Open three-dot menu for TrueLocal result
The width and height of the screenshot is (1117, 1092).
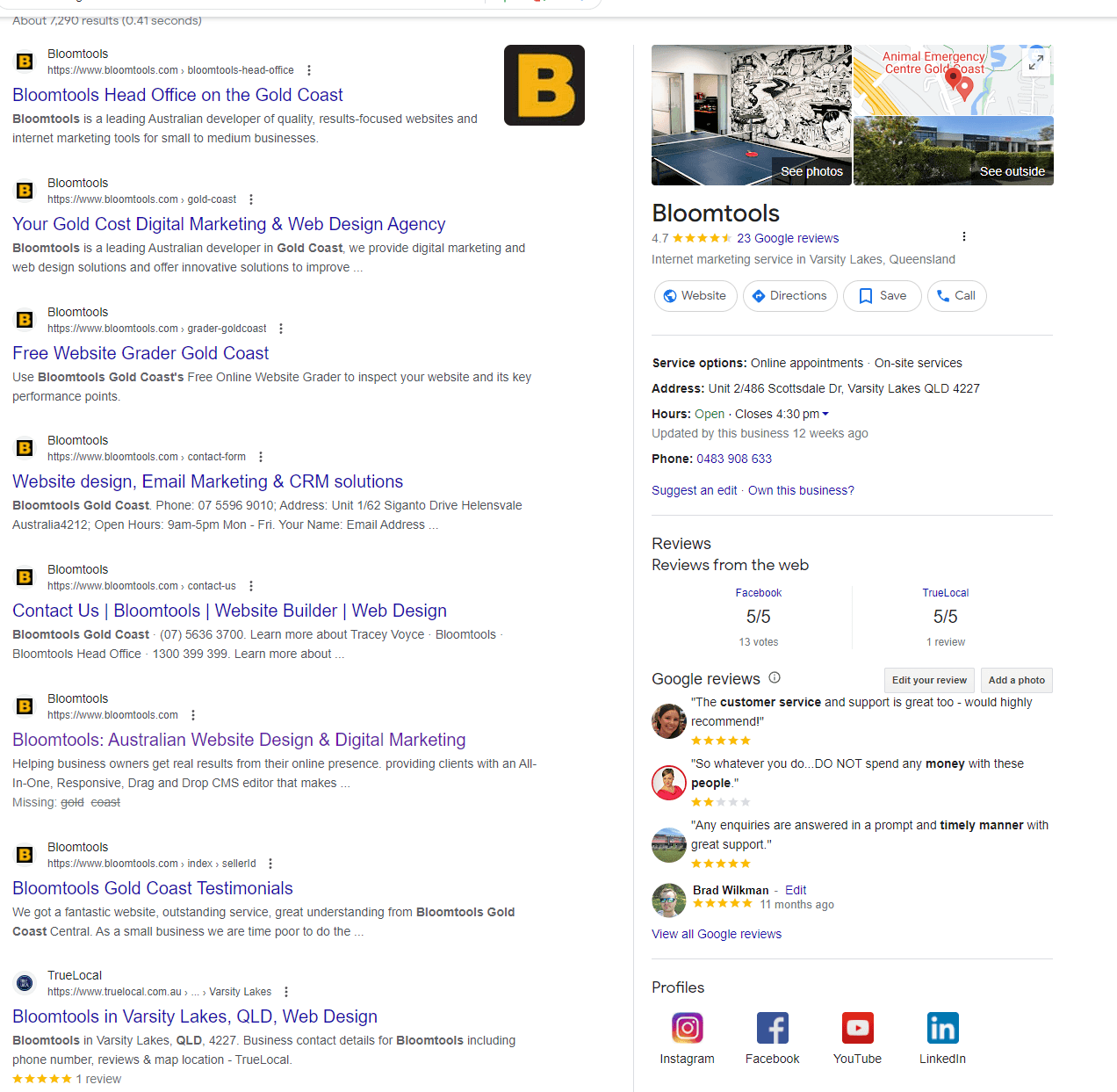pos(286,992)
